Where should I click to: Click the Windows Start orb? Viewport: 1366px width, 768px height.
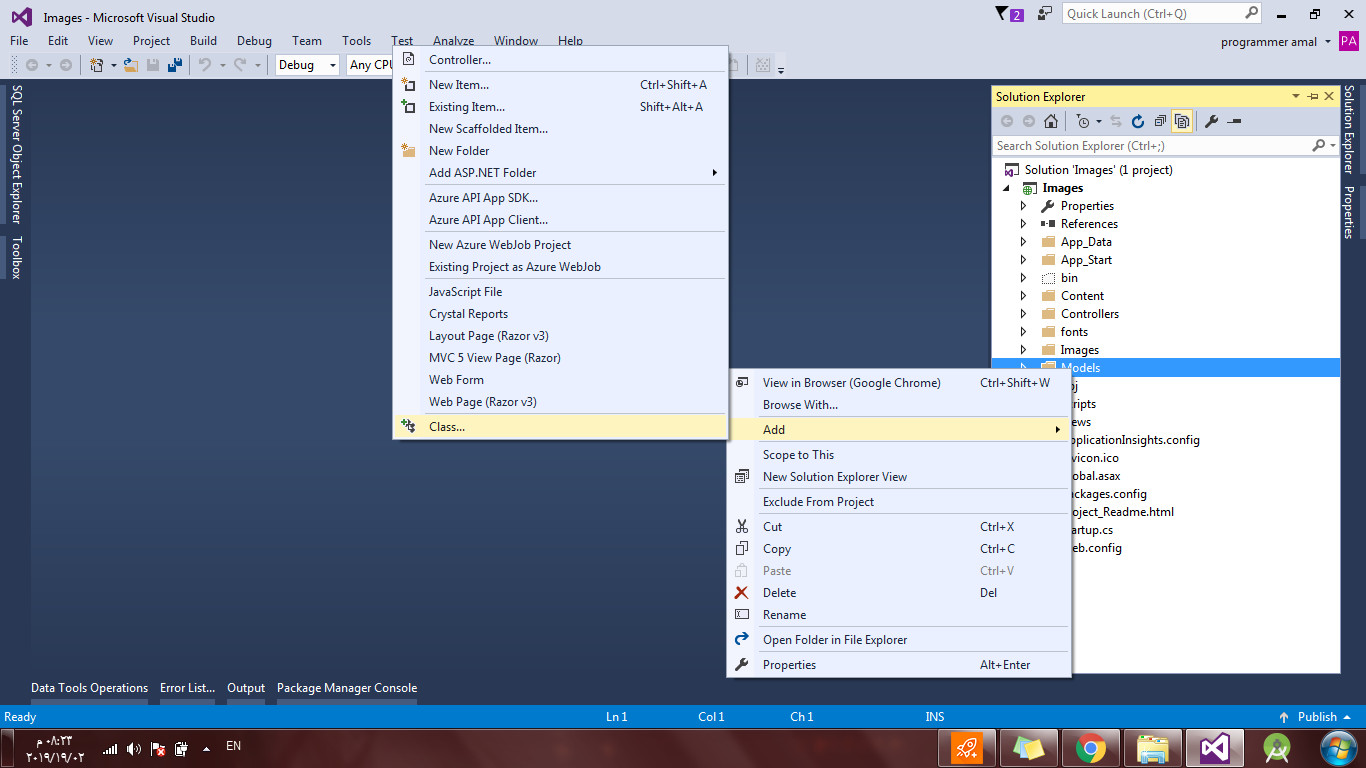click(1338, 748)
